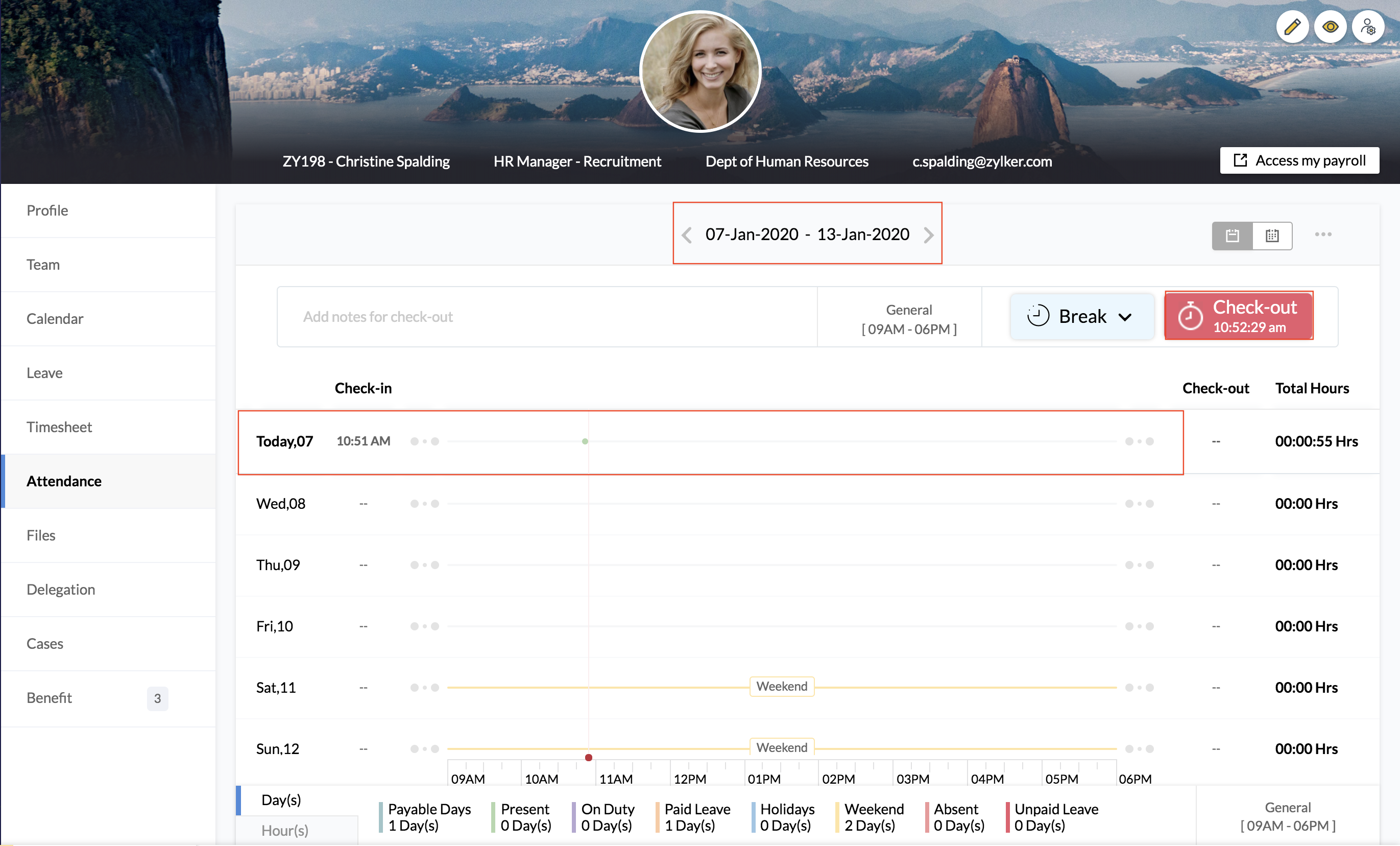
Task: Click the Weekend label on the Sat,11 row
Action: (x=781, y=686)
